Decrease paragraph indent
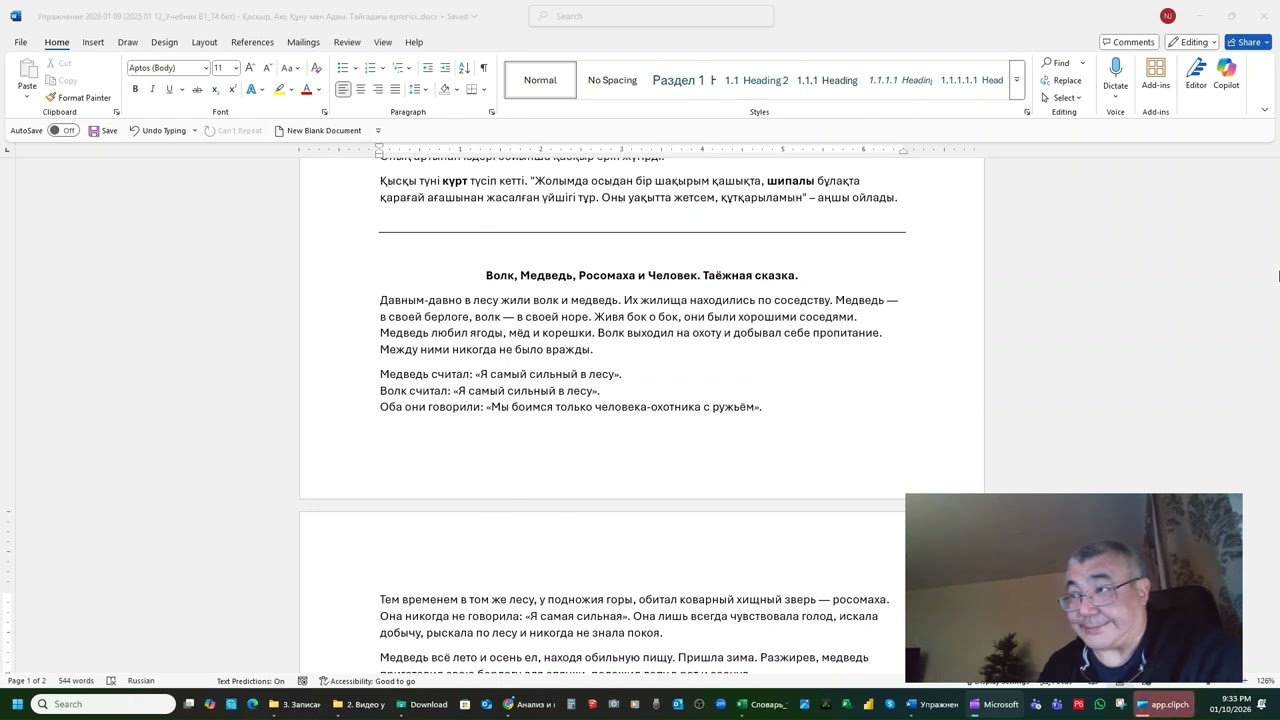The width and height of the screenshot is (1280, 720). [428, 68]
